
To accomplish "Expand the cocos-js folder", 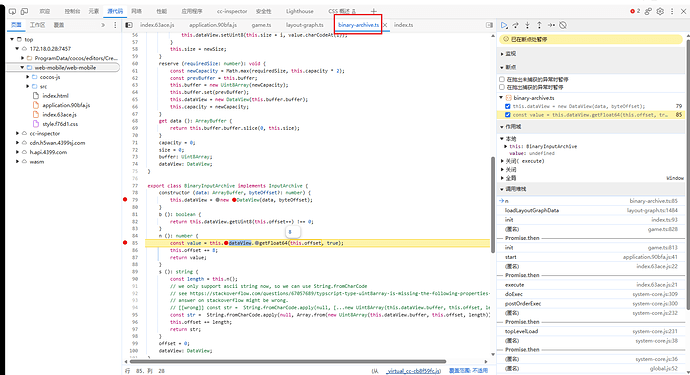I will click(x=28, y=77).
